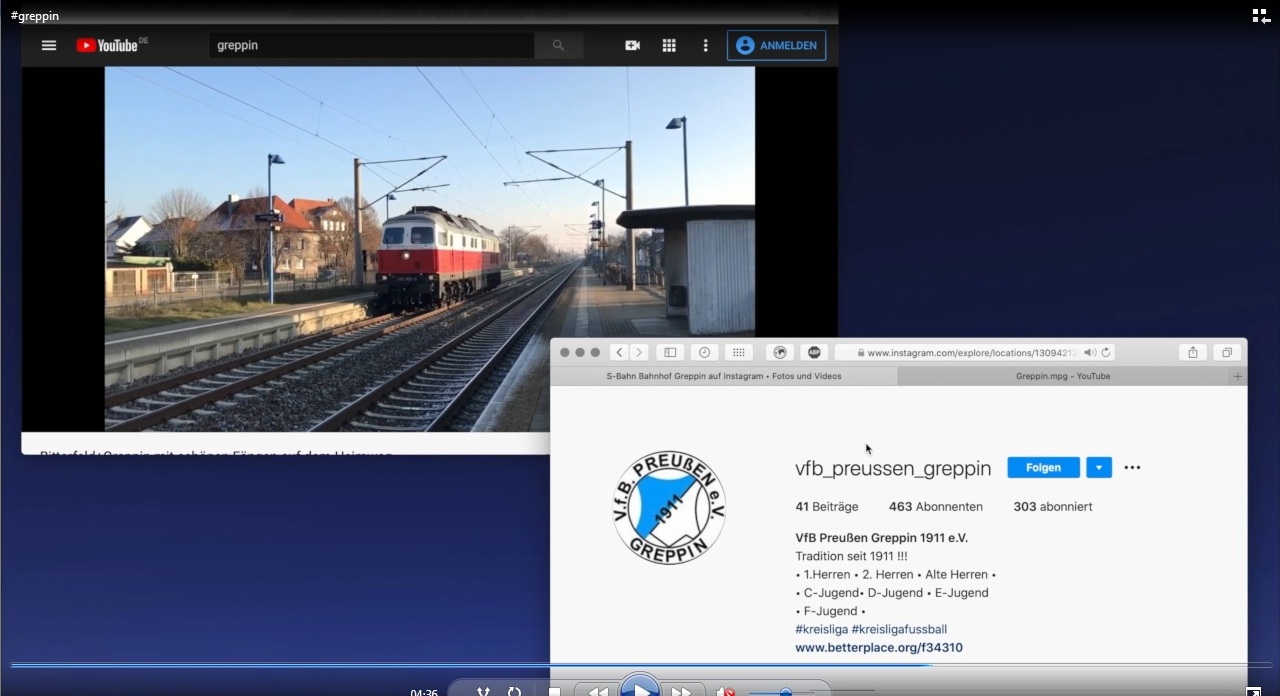Click the vfb_preussen_greppin username
The width and height of the screenshot is (1280, 696).
(893, 468)
